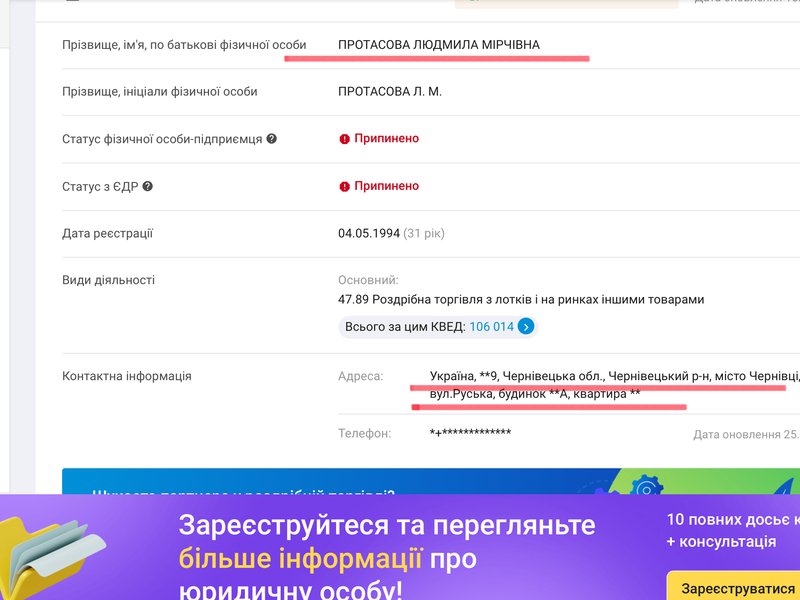Click the help icon beside Статус фізичної особи-підприємця

click(x=272, y=139)
